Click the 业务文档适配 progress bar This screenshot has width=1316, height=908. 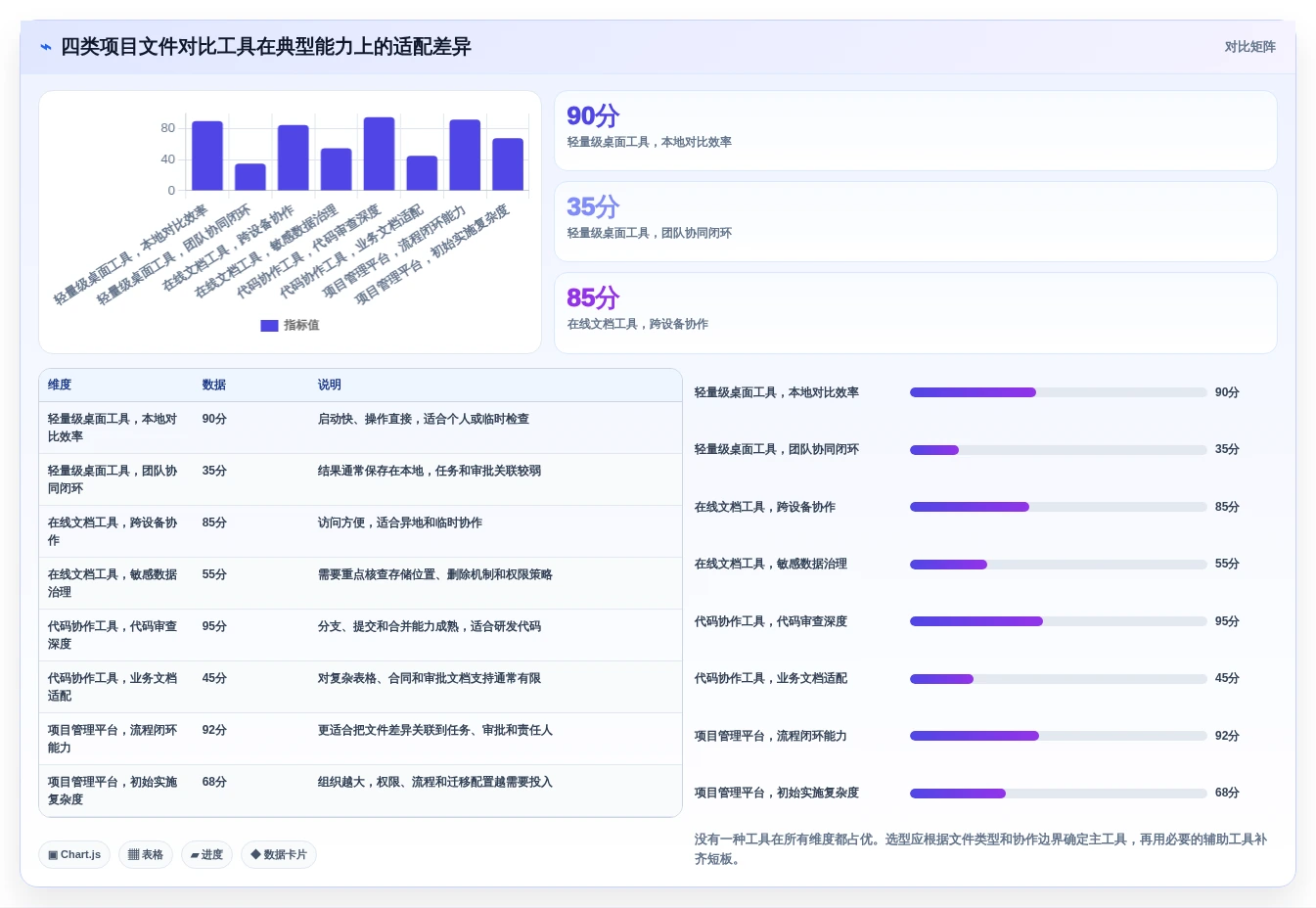1058,679
